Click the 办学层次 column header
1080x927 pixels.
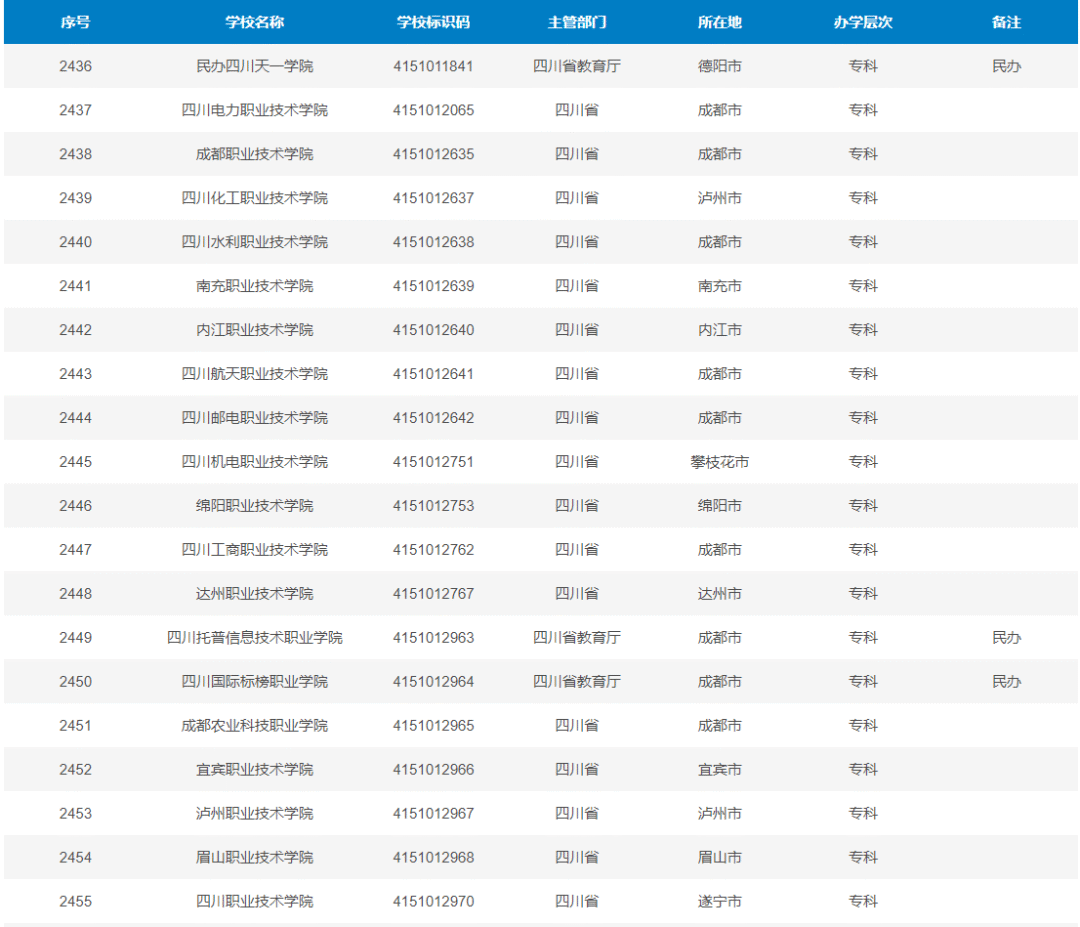[863, 22]
